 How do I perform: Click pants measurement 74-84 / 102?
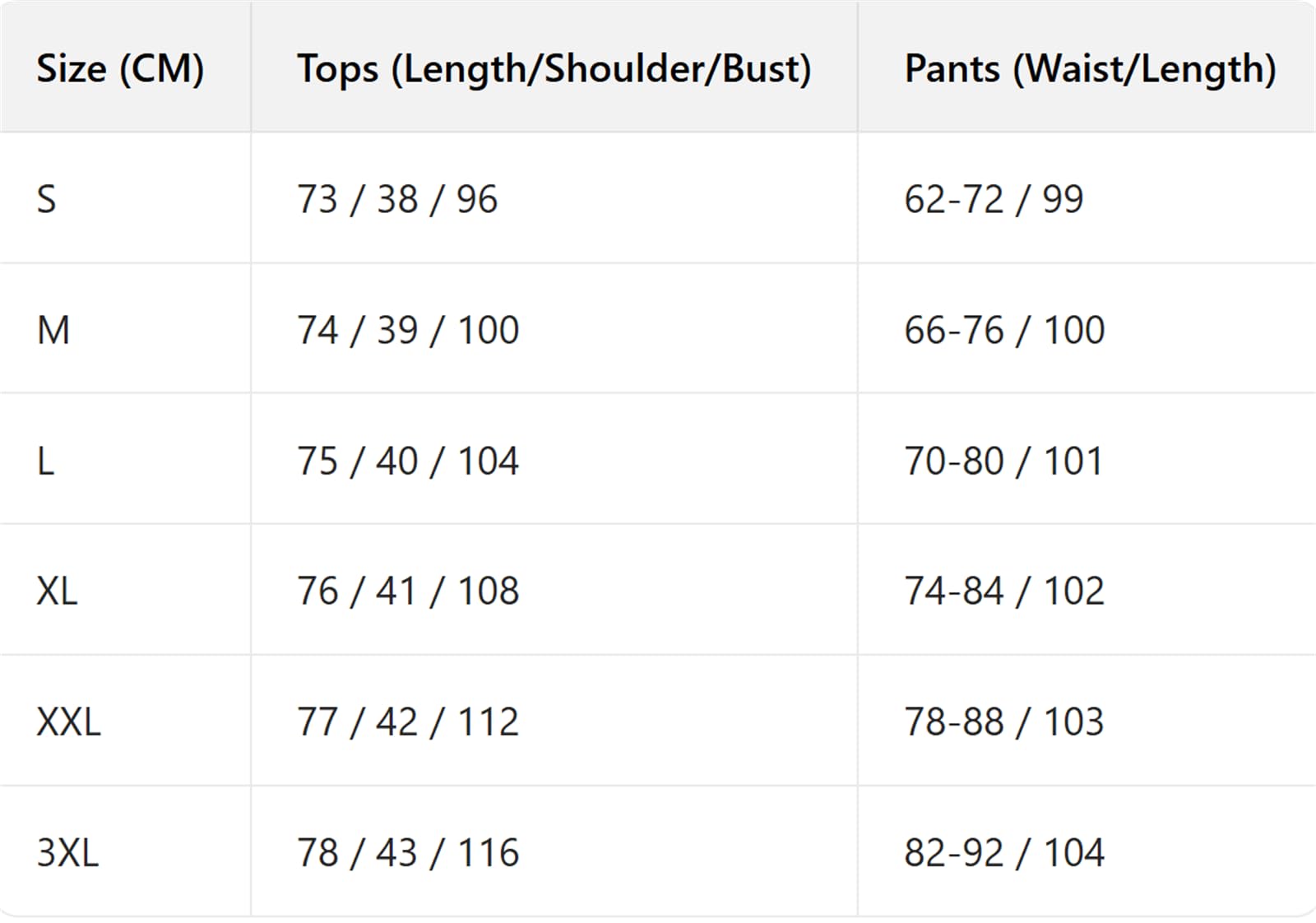point(1004,591)
